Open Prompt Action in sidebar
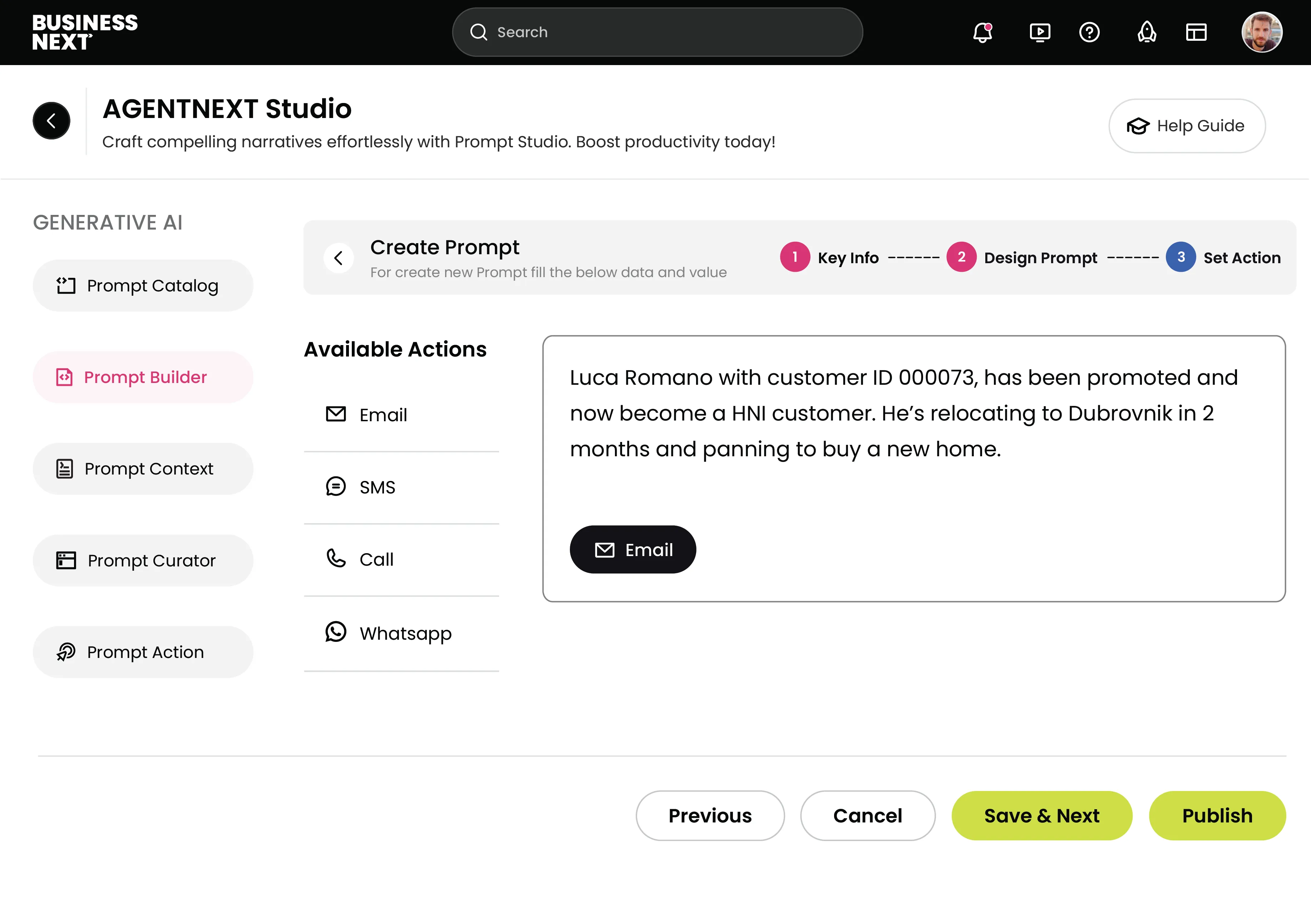The width and height of the screenshot is (1311, 924). coord(143,653)
